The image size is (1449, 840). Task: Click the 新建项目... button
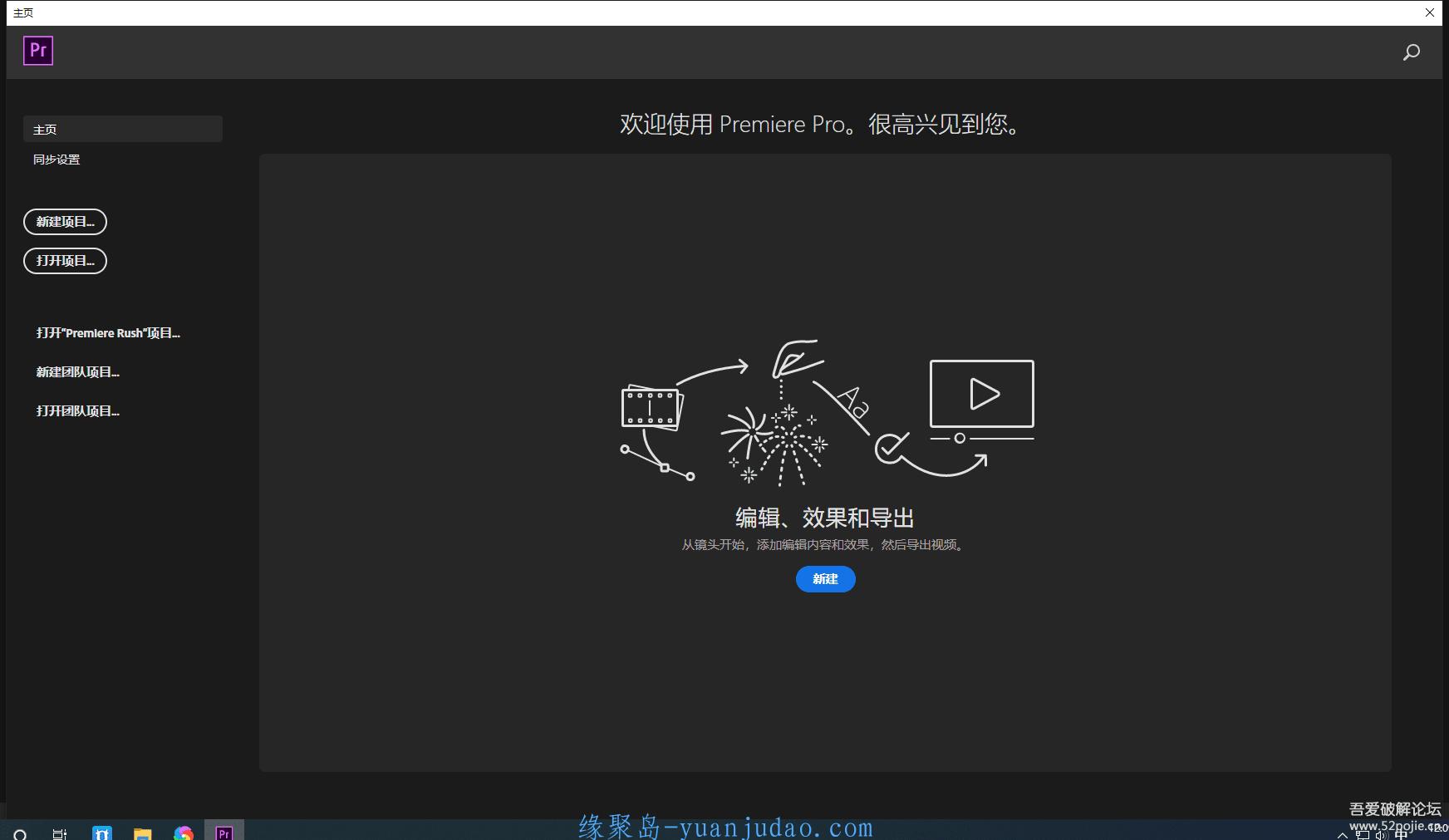tap(65, 222)
